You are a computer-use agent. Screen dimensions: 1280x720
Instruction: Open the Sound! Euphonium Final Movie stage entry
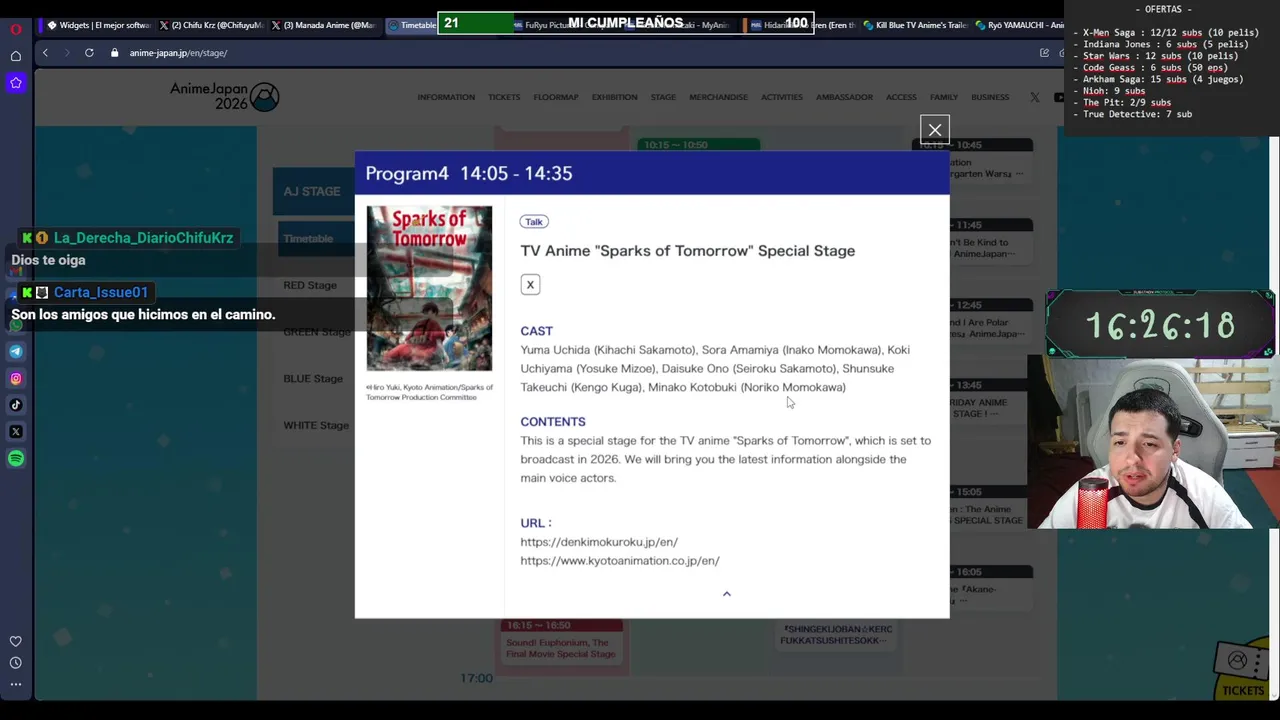point(561,642)
